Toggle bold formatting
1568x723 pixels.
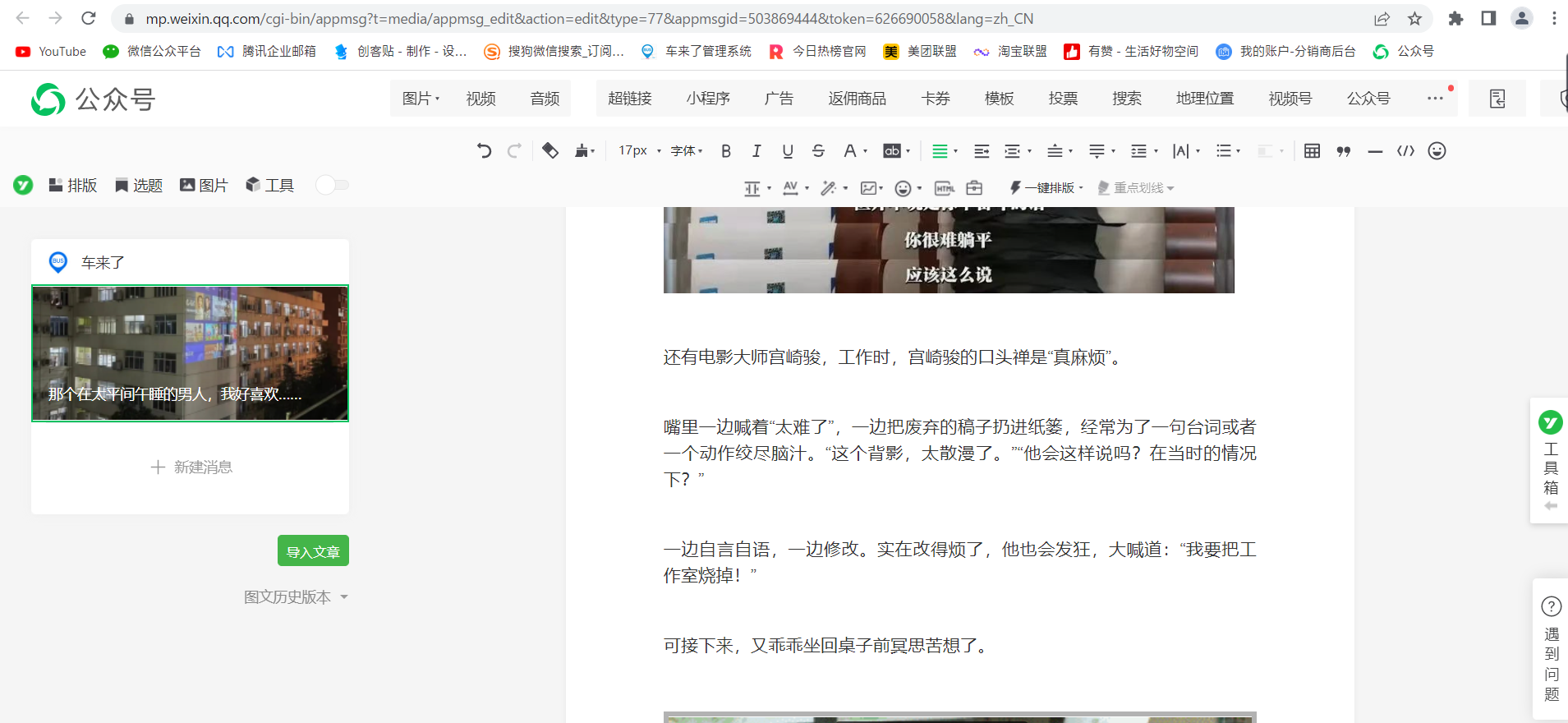tap(726, 150)
